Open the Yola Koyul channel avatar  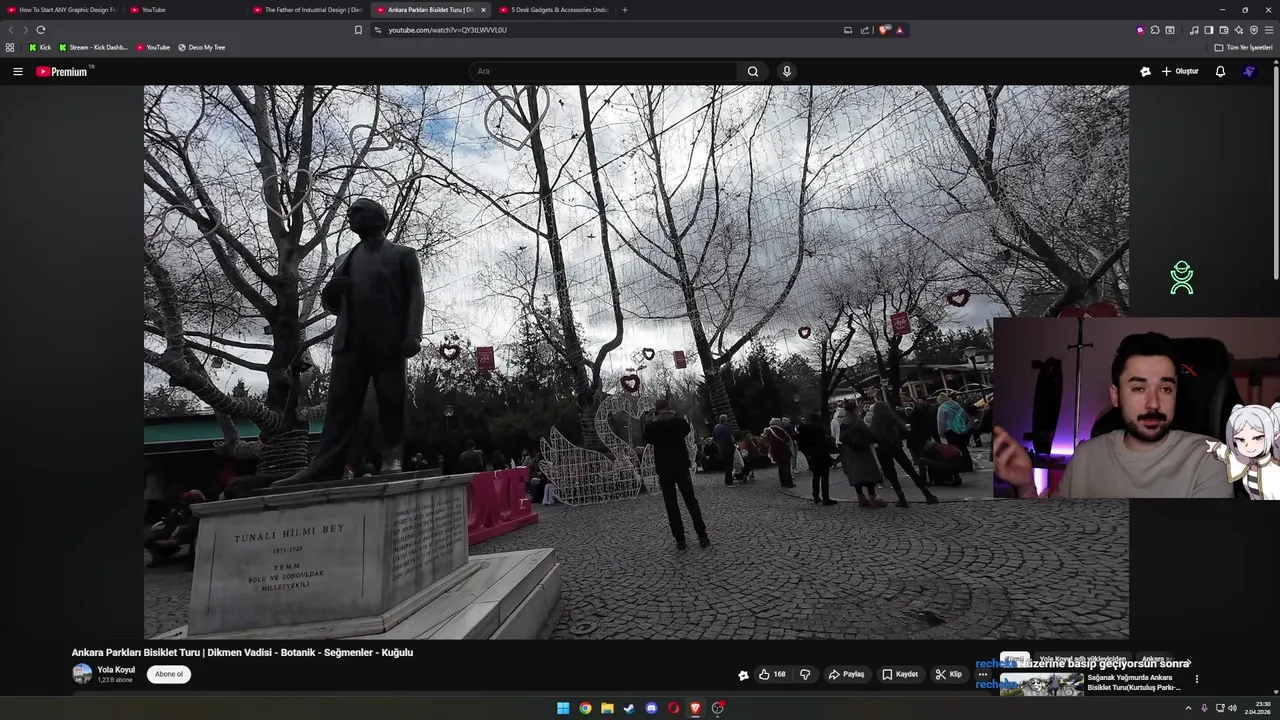tap(82, 674)
